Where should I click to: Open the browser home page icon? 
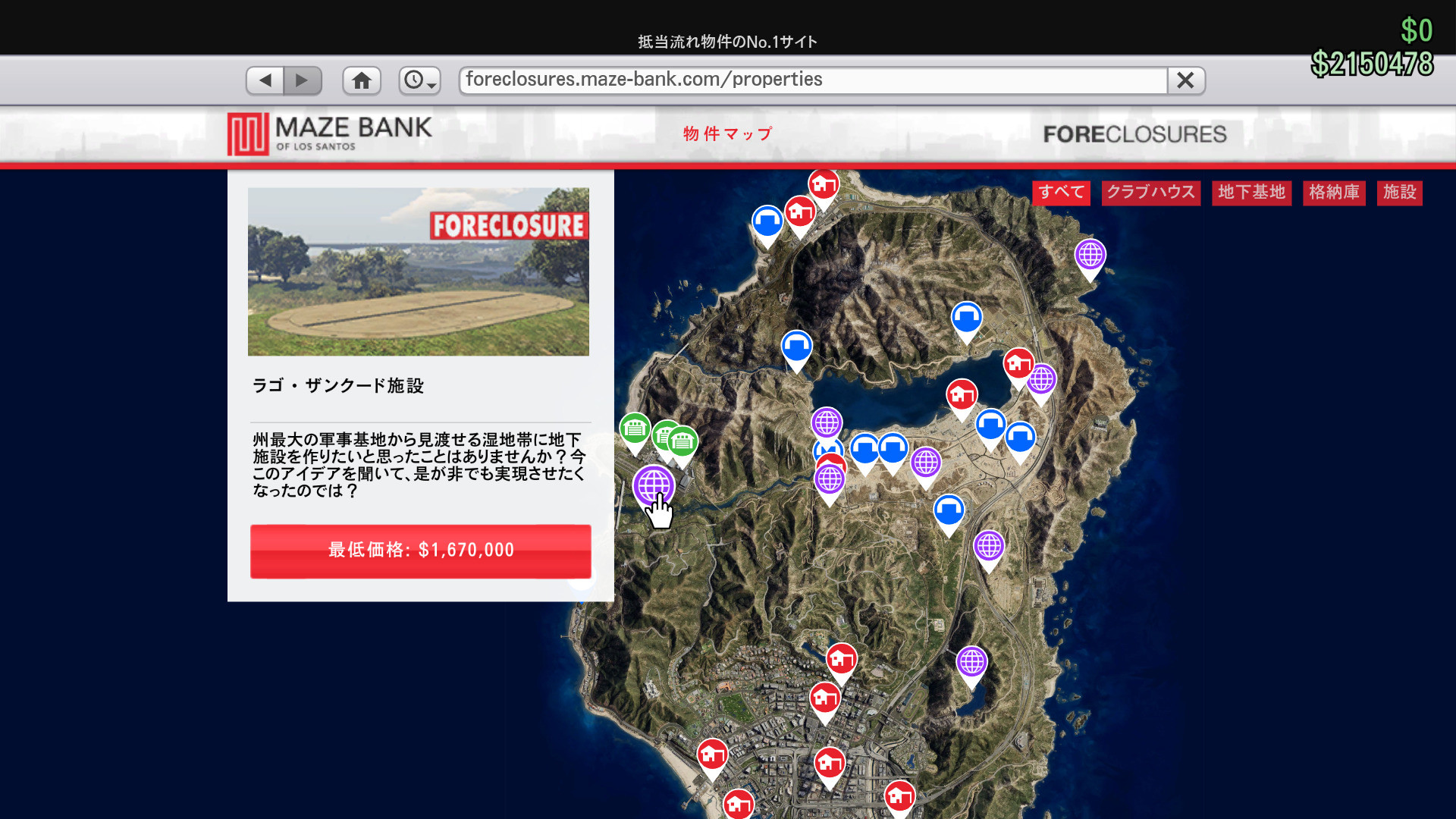point(362,80)
